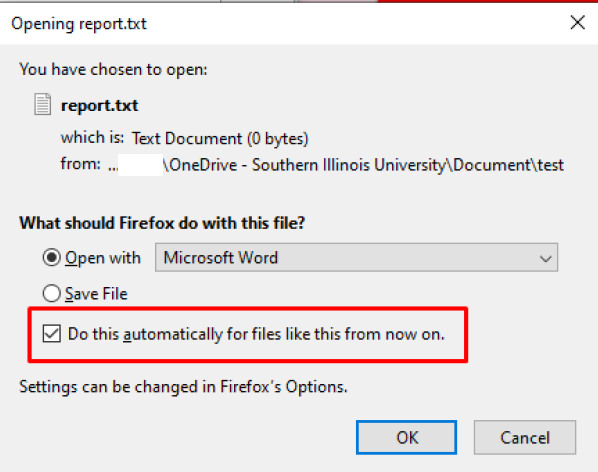The image size is (598, 472).
Task: Click 'Settings can be changed' note
Action: [183, 387]
